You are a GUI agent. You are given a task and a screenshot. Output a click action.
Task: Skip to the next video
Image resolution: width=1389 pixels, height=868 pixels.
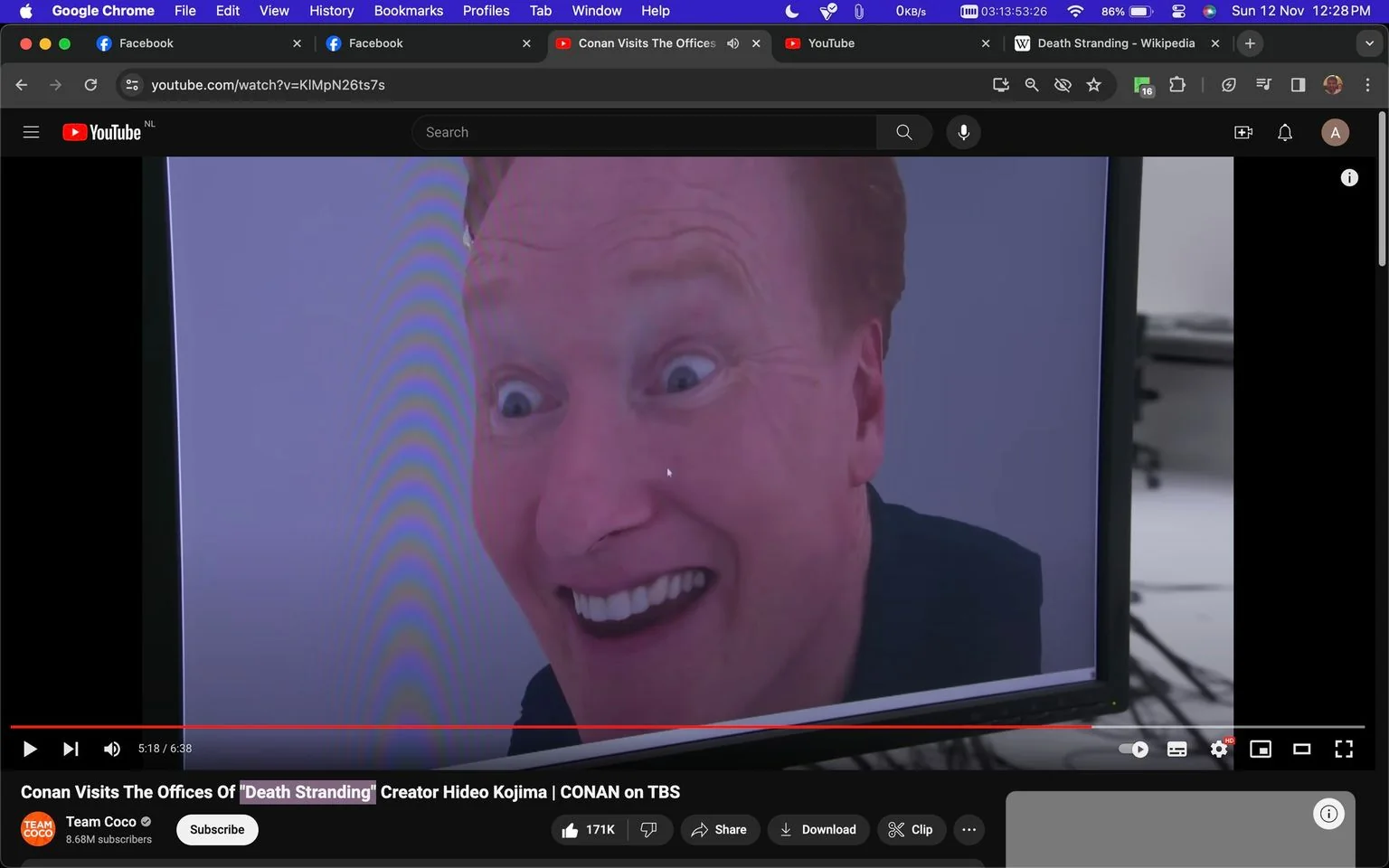(71, 749)
